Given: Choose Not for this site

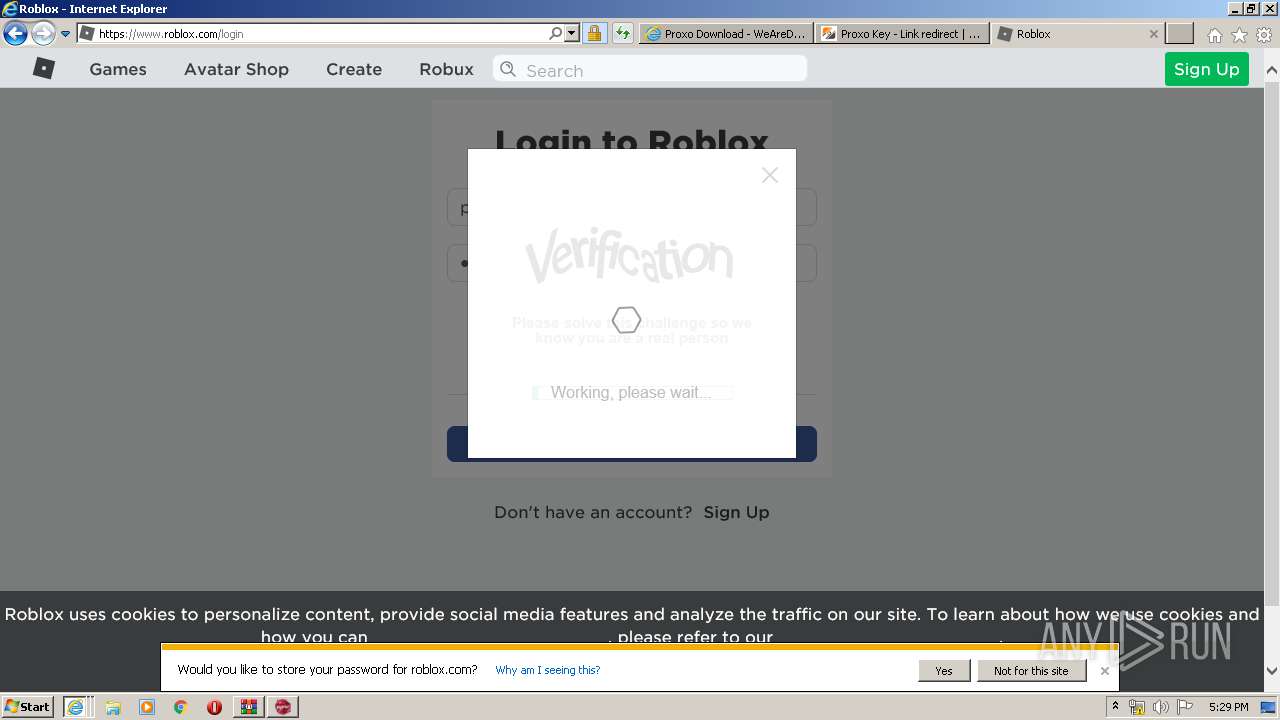Looking at the screenshot, I should click(1031, 671).
